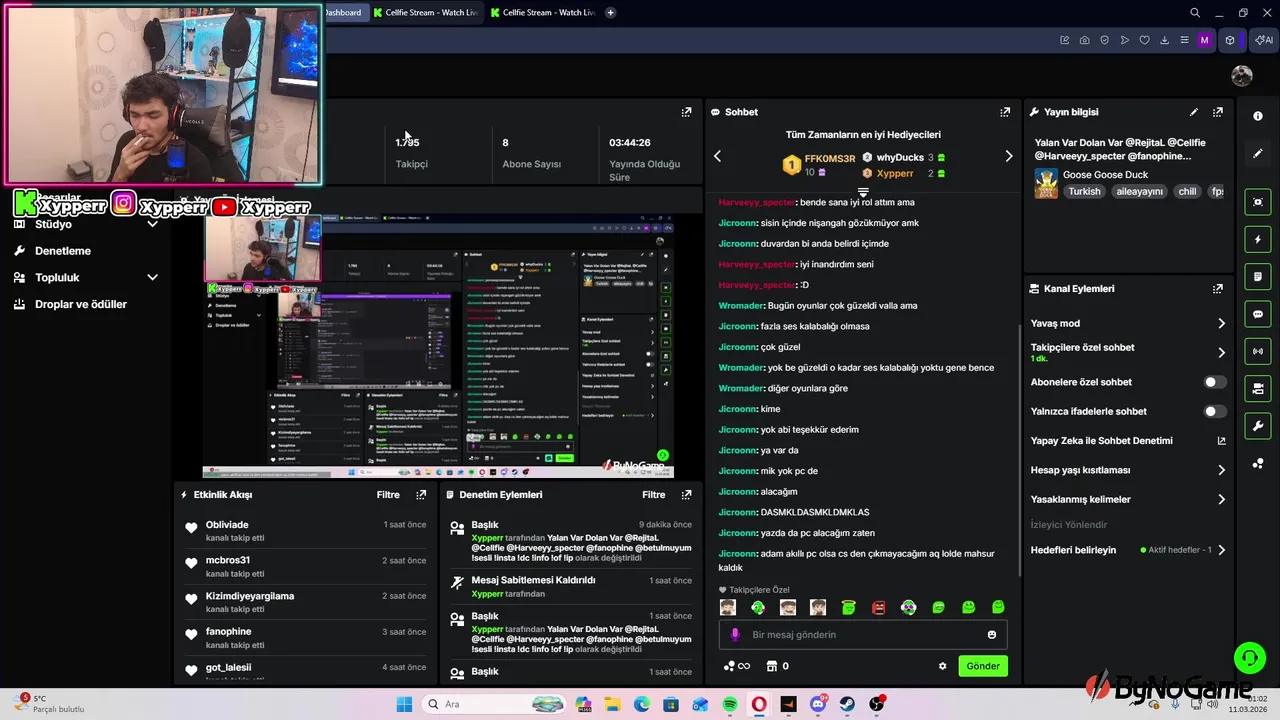Open Filtre in Etkinlik Akışı panel

(x=388, y=495)
